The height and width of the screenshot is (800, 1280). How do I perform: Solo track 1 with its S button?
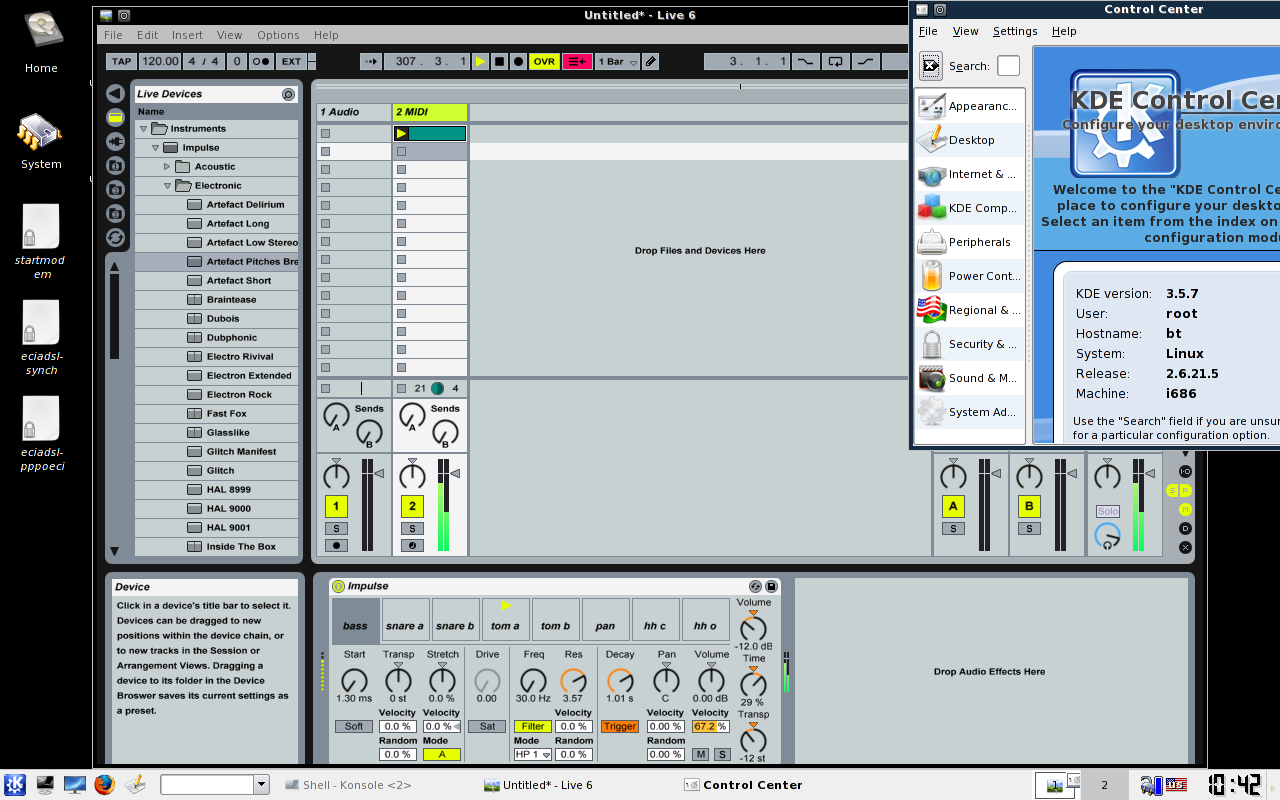(336, 528)
